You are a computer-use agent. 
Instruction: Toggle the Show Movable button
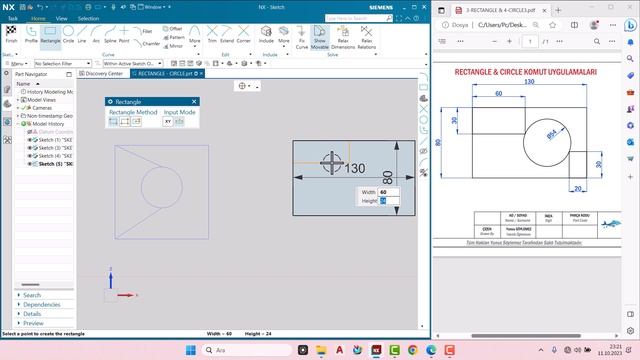[x=320, y=37]
